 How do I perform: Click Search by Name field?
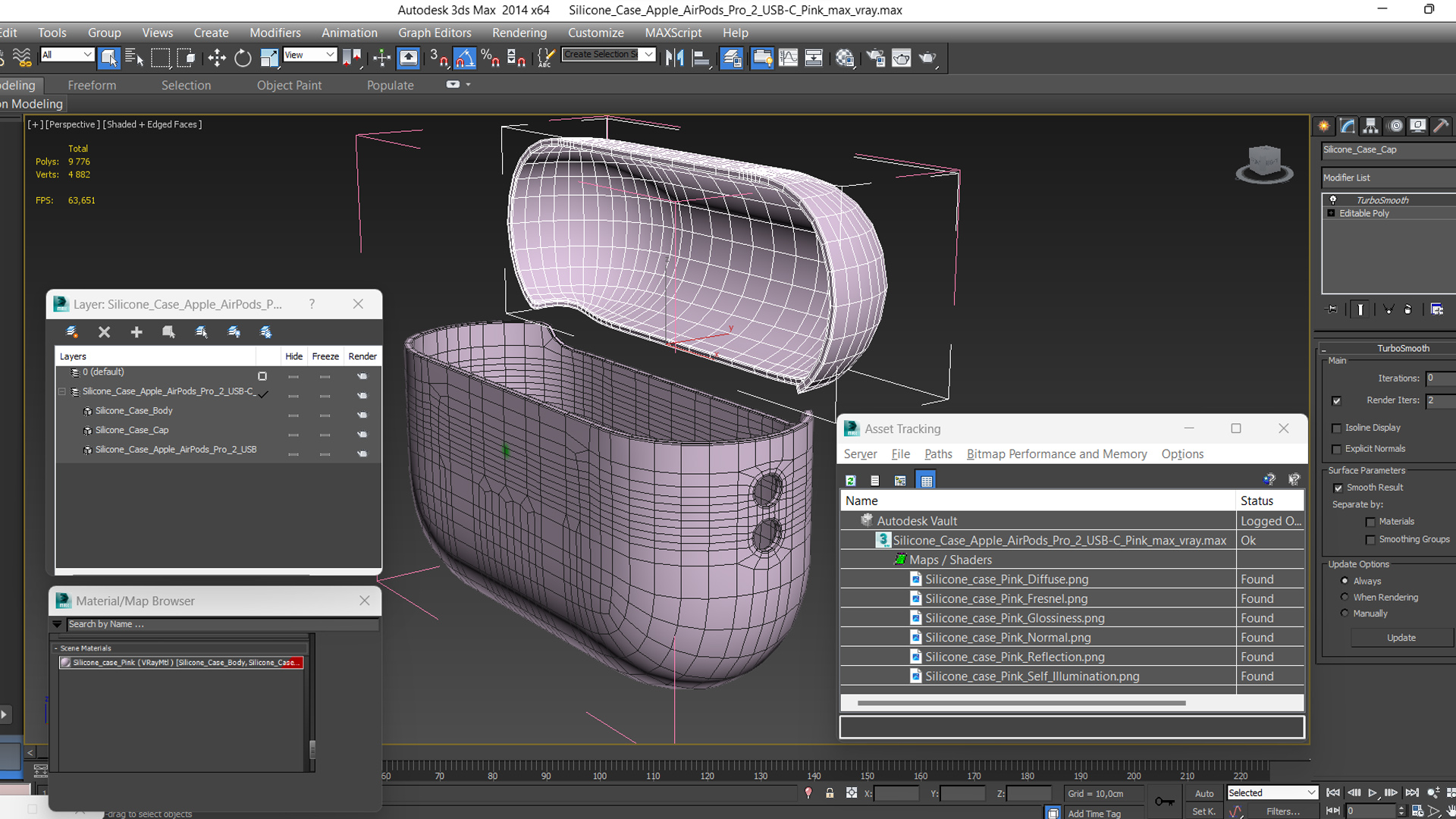221,624
